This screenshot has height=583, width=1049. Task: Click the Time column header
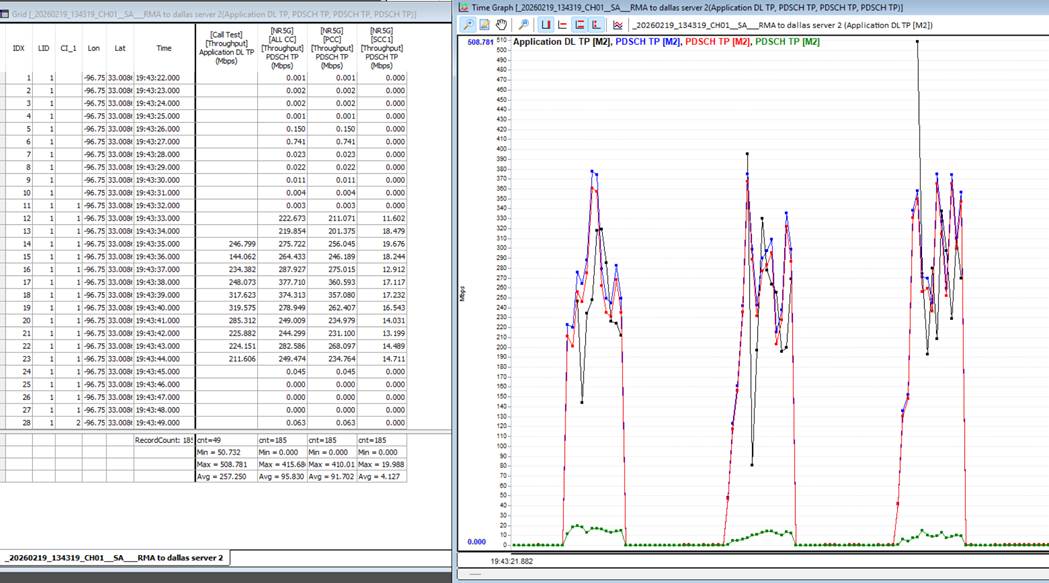163,47
